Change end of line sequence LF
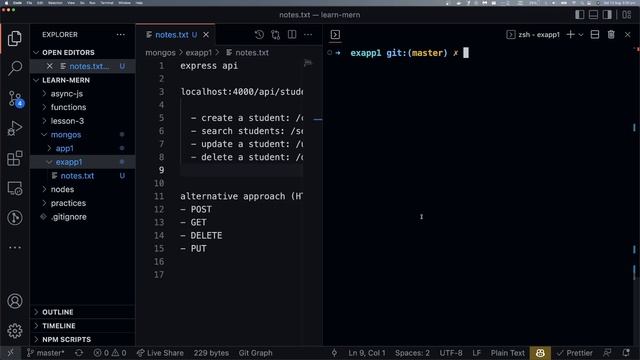This screenshot has height=360, width=640. pos(476,353)
